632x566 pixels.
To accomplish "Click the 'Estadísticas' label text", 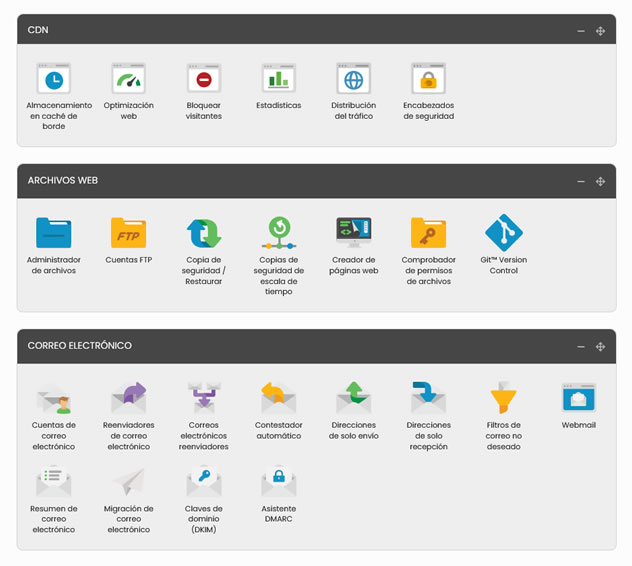I will click(279, 105).
